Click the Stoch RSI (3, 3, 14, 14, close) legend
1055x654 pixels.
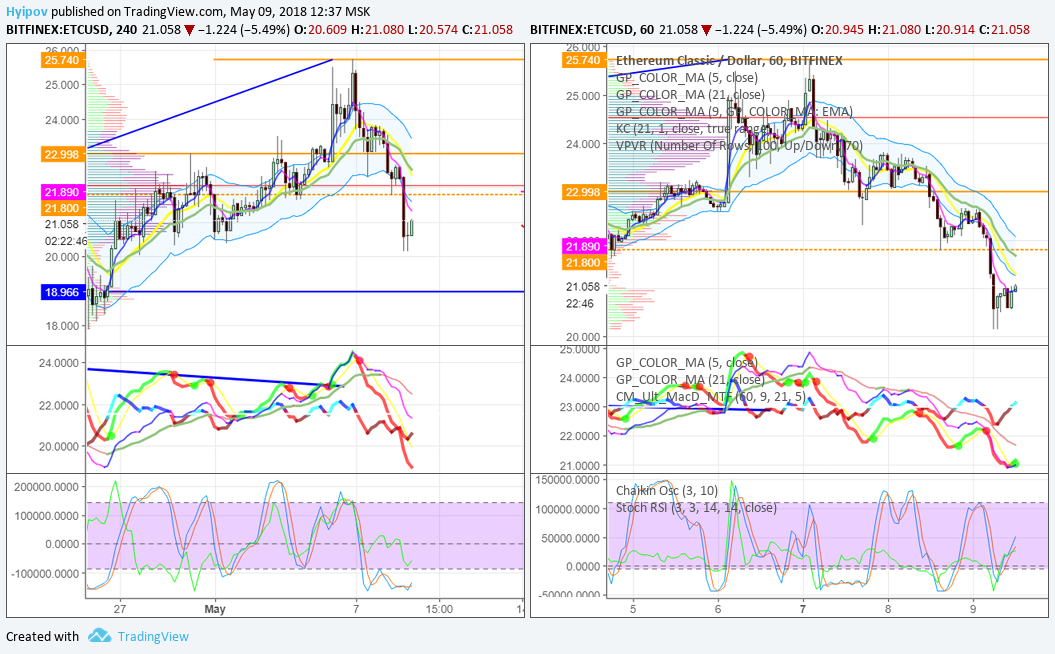point(696,507)
